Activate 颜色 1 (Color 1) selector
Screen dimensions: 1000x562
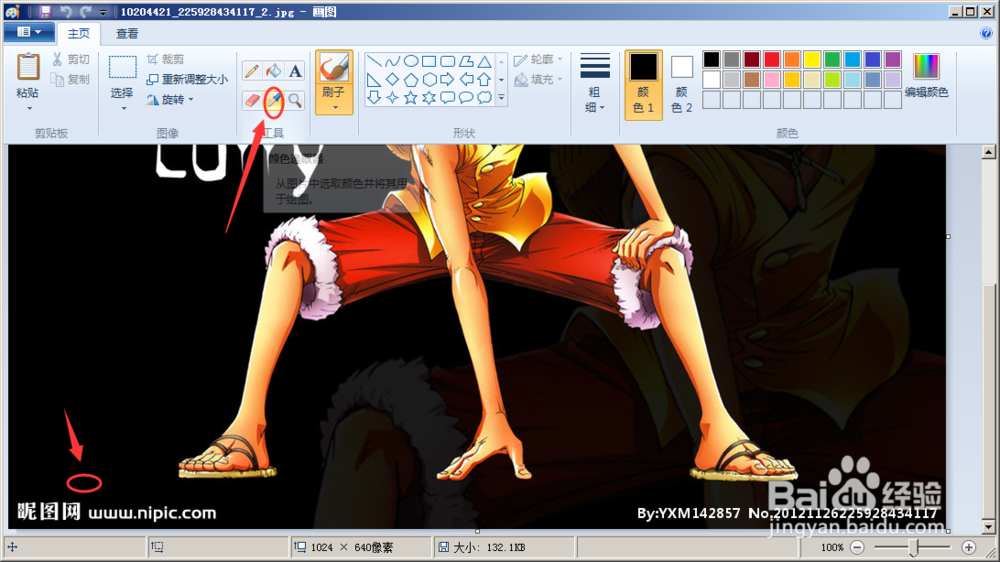tap(643, 84)
